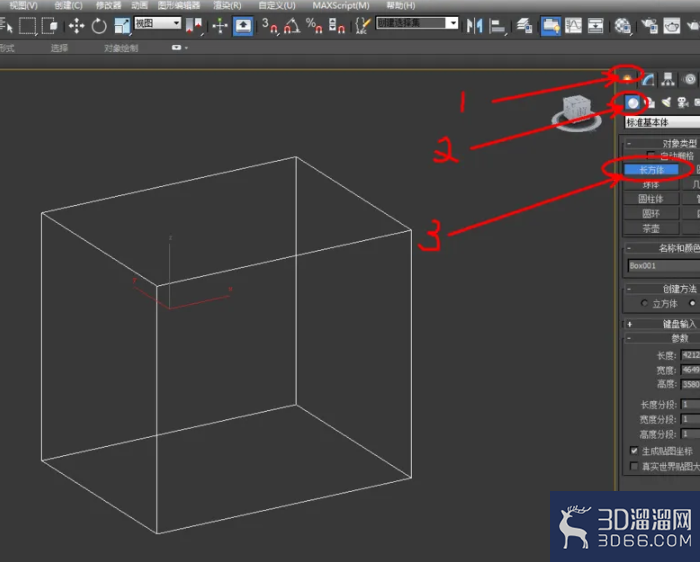Click the 长度 value field
The image size is (700, 562).
pyautogui.click(x=690, y=355)
